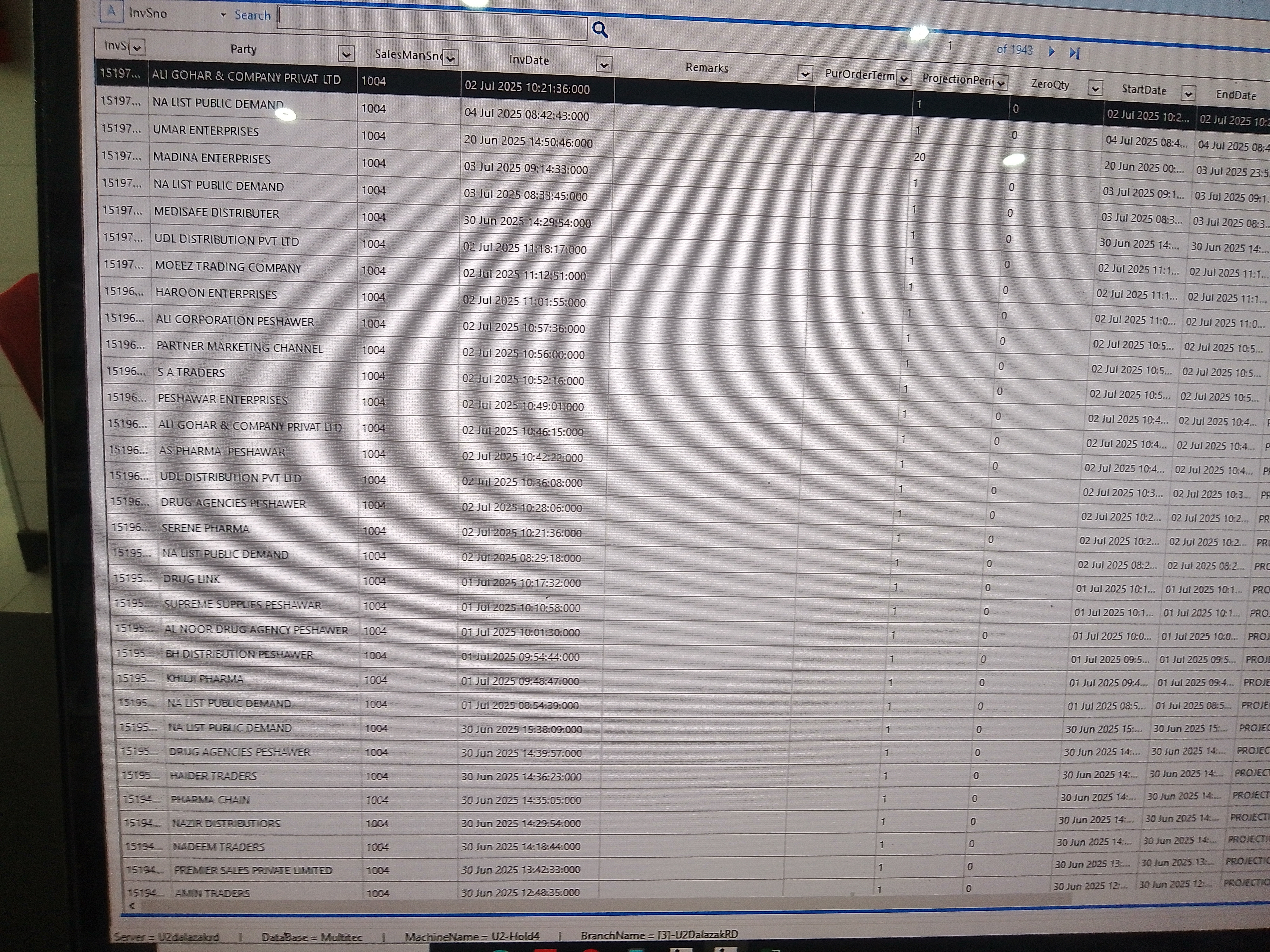The height and width of the screenshot is (952, 1270).
Task: Open the SalesManSno column filter arrow
Action: [x=451, y=58]
